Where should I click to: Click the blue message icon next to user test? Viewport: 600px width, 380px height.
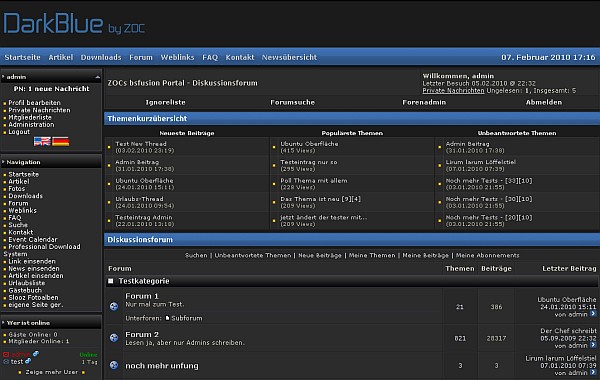point(28,361)
